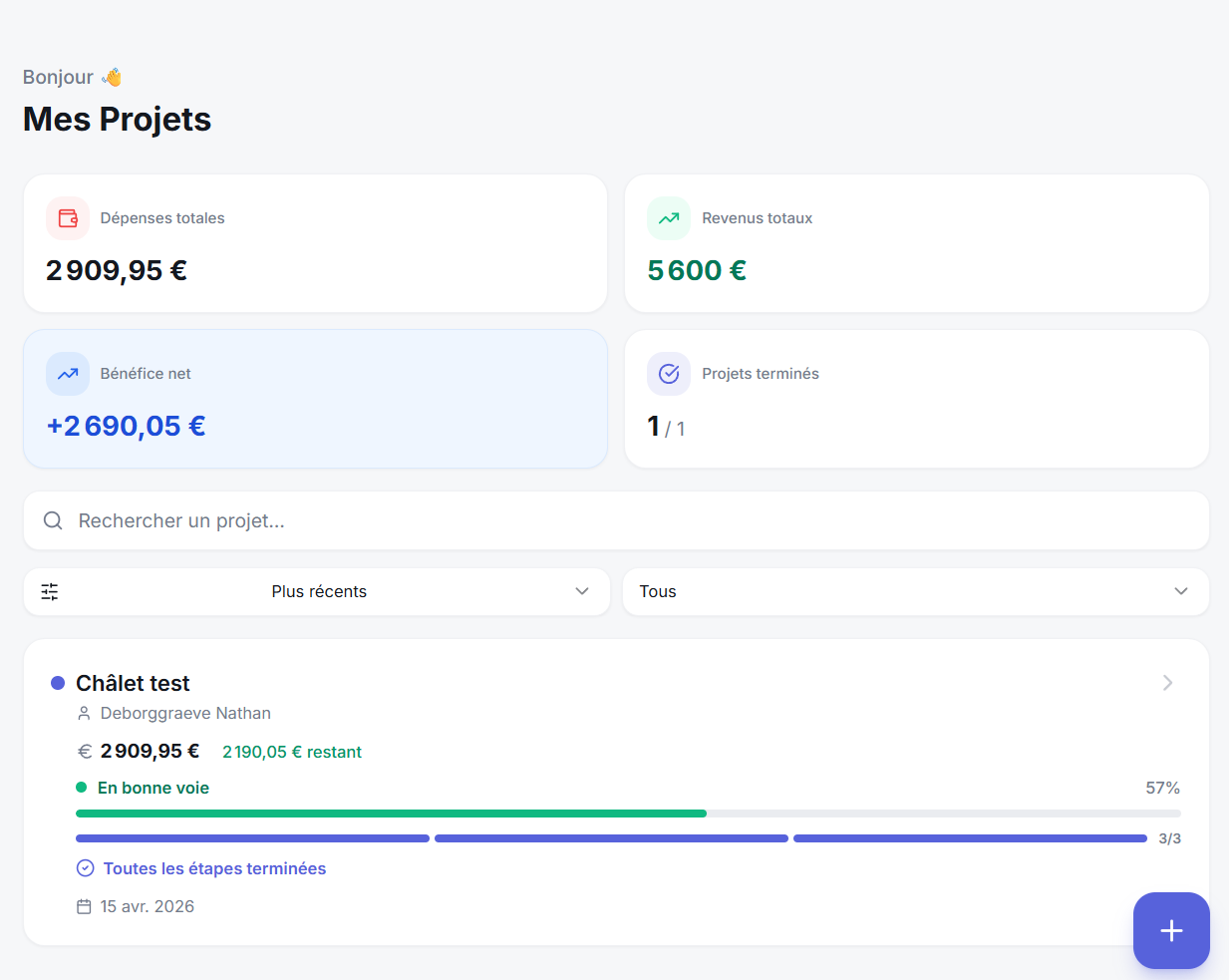The height and width of the screenshot is (980, 1229).
Task: Click the check icon beside Toutes les étapes terminées
Action: (x=86, y=868)
